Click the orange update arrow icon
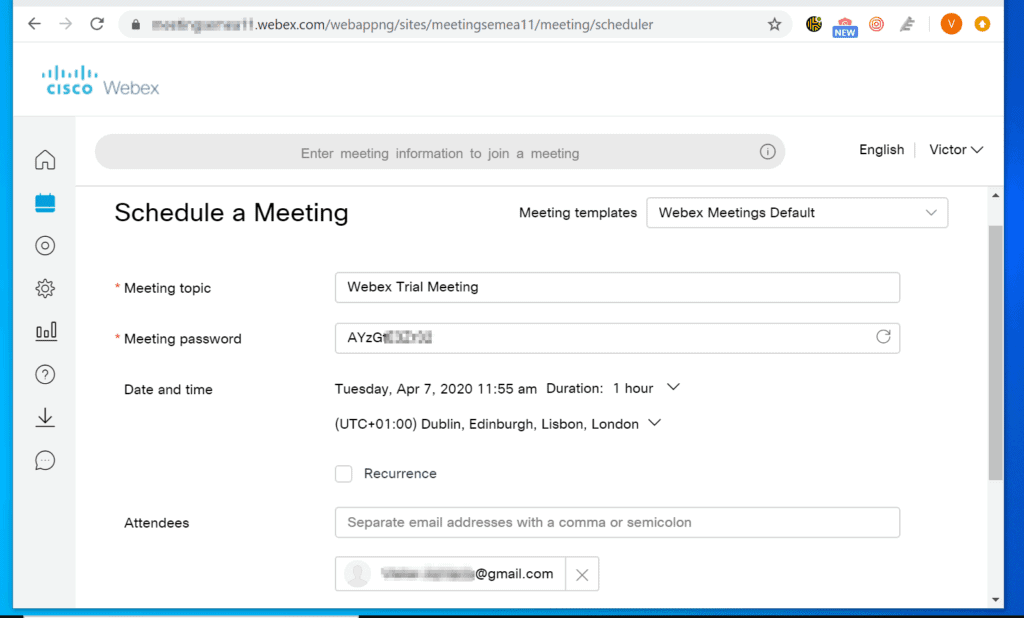This screenshot has height=618, width=1024. tap(982, 25)
